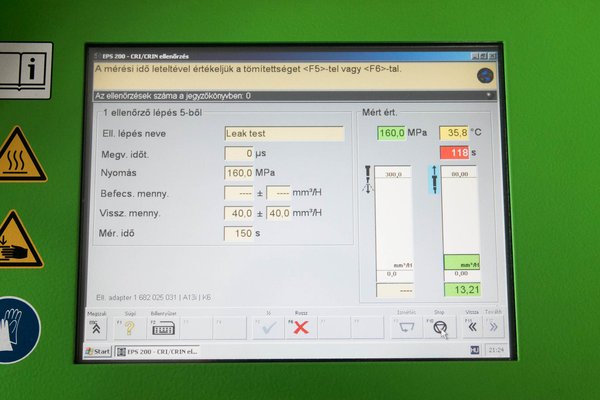
Task: Click the return flow green level bar
Action: pos(461,261)
